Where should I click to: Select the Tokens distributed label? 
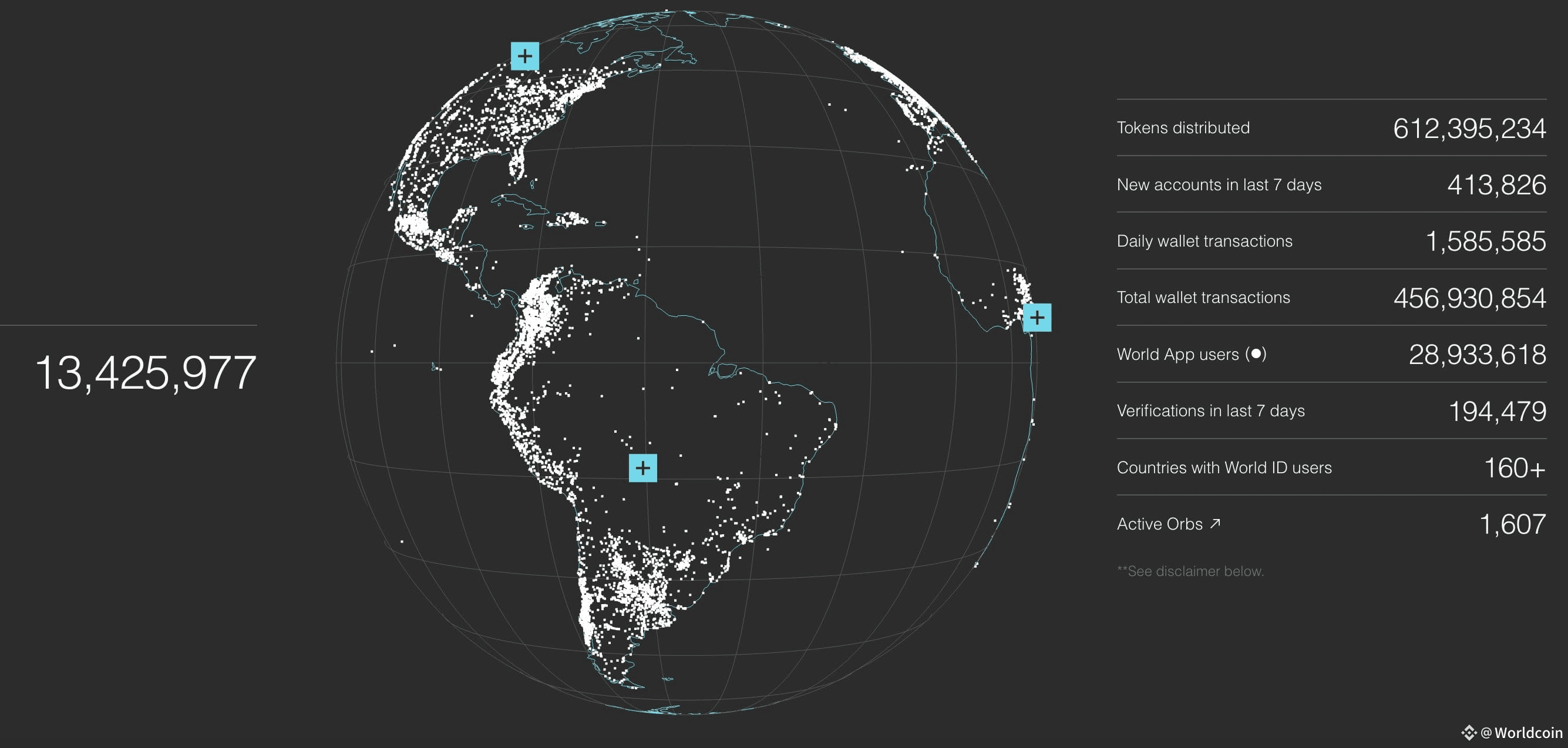coord(1183,128)
